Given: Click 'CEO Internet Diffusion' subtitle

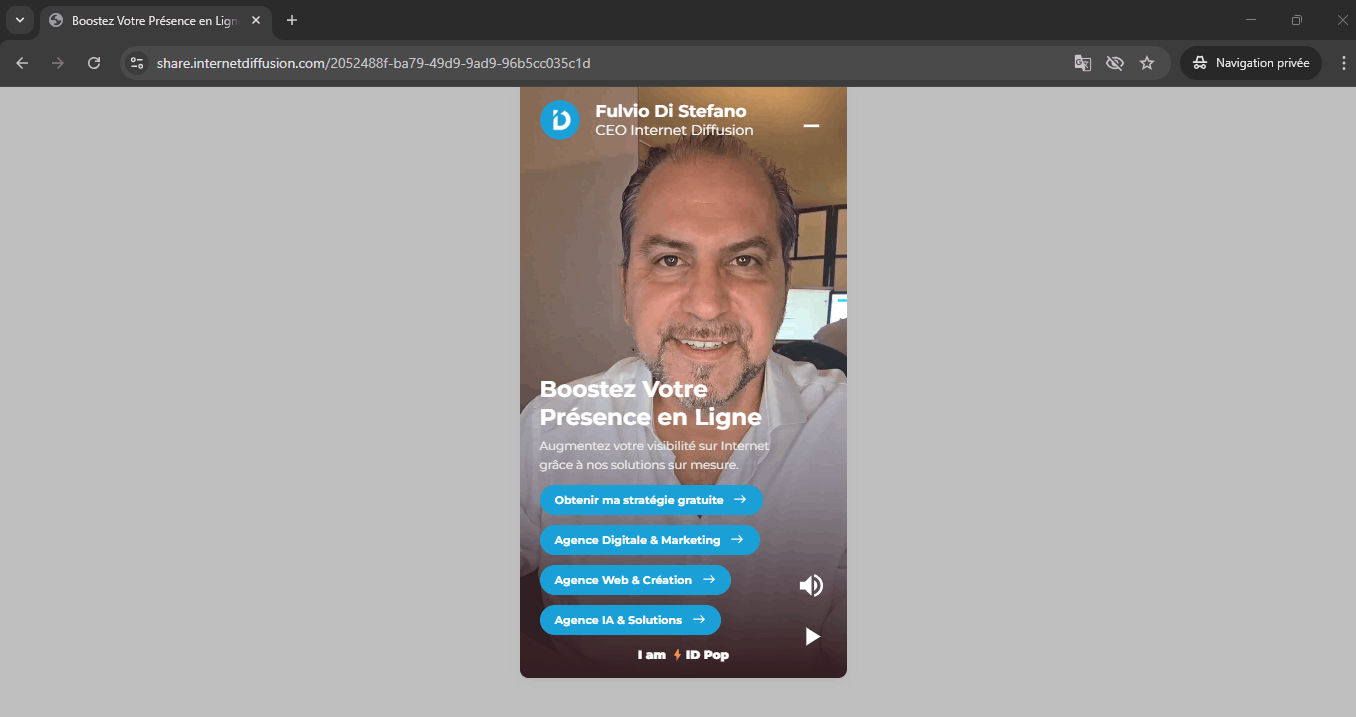Looking at the screenshot, I should 674,130.
